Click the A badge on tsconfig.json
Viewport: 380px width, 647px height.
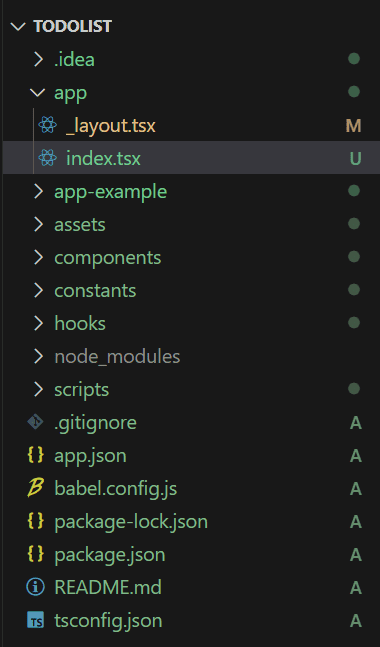(355, 621)
